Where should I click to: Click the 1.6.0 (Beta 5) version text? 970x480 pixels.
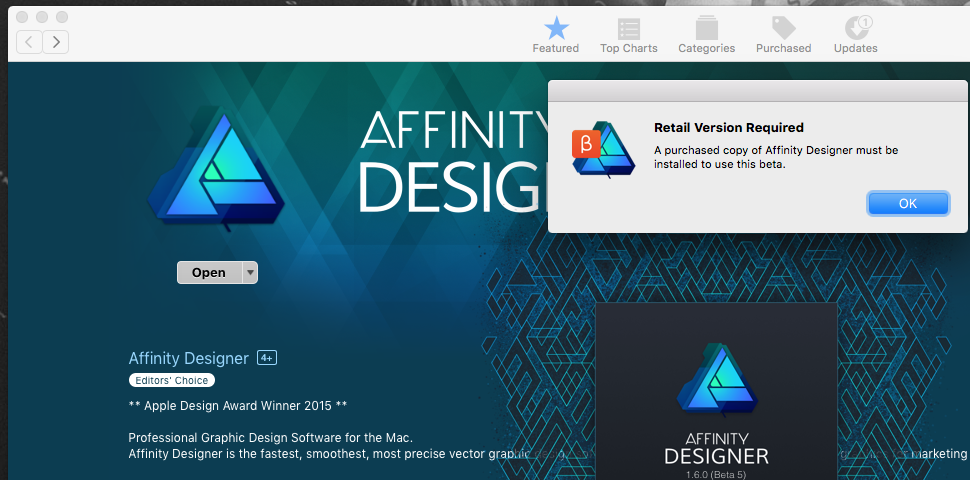point(716,476)
